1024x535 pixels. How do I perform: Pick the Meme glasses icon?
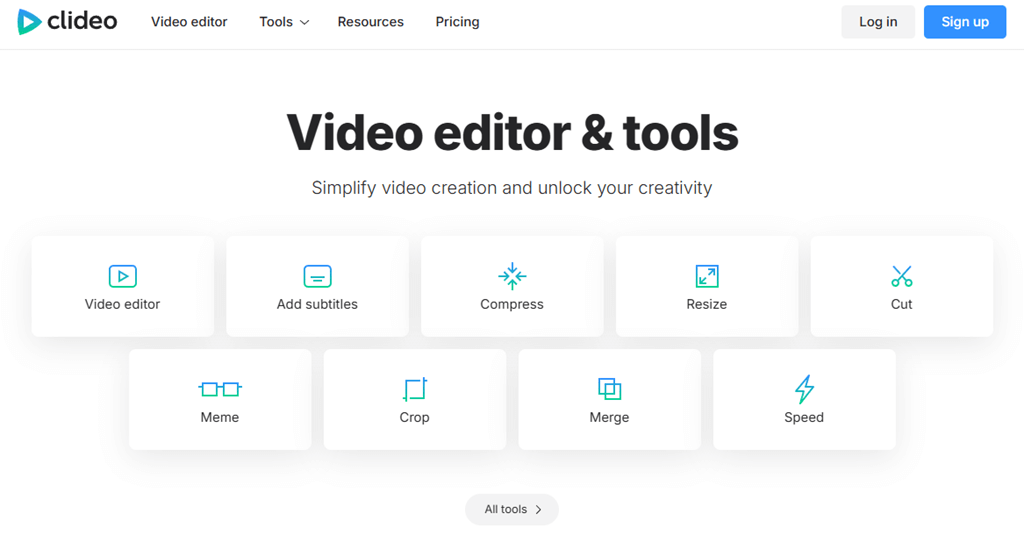pyautogui.click(x=220, y=389)
